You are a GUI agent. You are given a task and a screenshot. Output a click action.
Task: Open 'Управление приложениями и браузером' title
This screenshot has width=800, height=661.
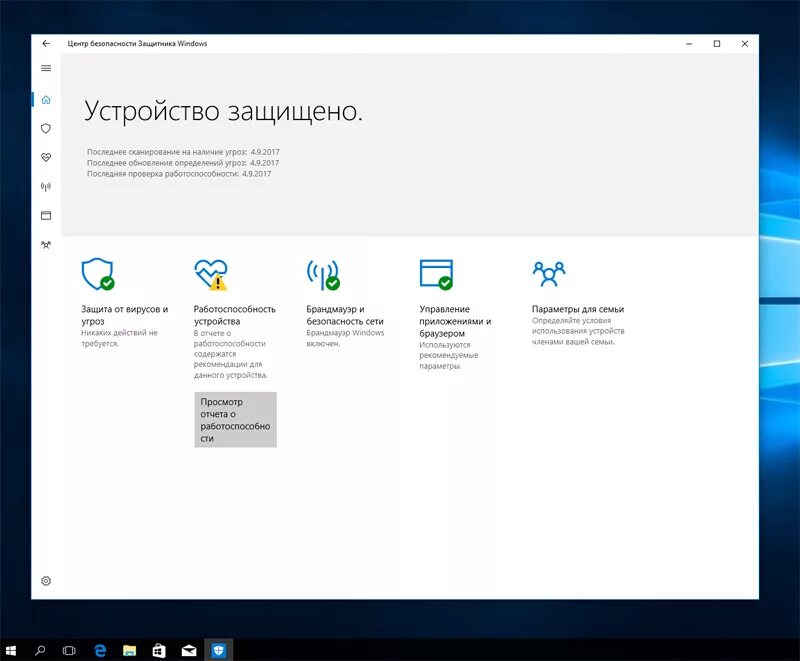pyautogui.click(x=455, y=321)
